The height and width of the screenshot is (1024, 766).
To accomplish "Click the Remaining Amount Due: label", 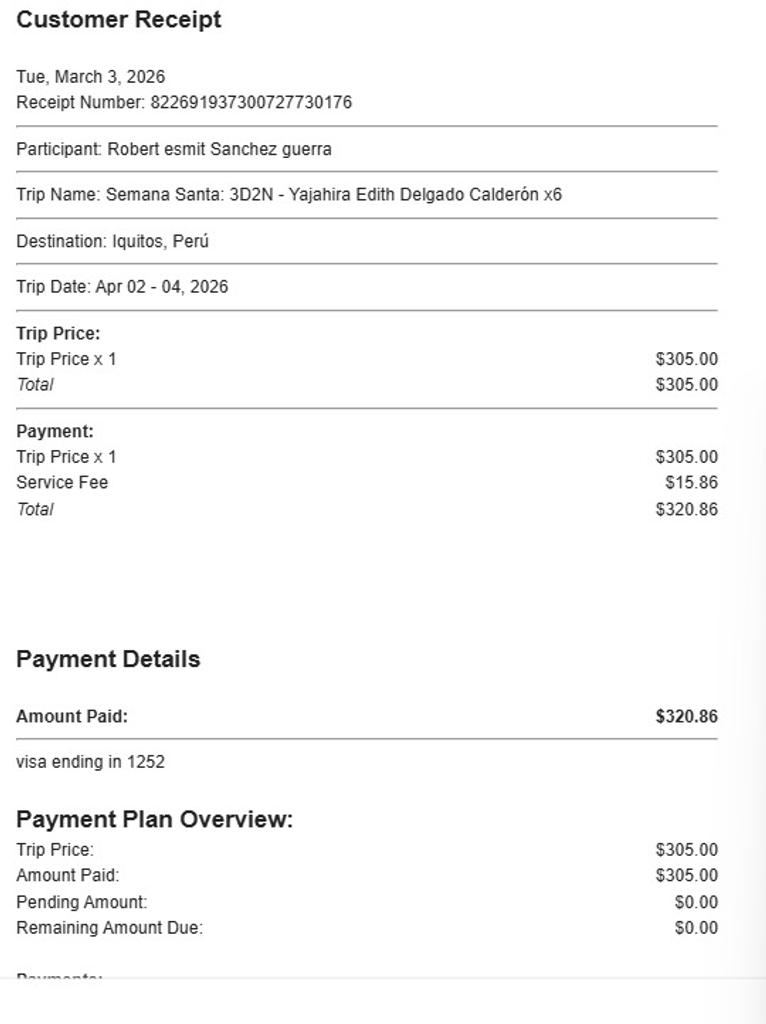I will click(109, 928).
